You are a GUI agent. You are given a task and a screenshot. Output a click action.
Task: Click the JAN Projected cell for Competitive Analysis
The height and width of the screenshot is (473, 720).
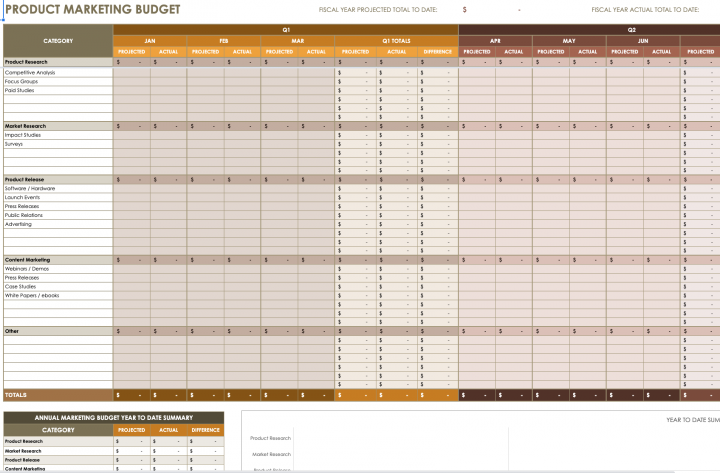point(132,73)
